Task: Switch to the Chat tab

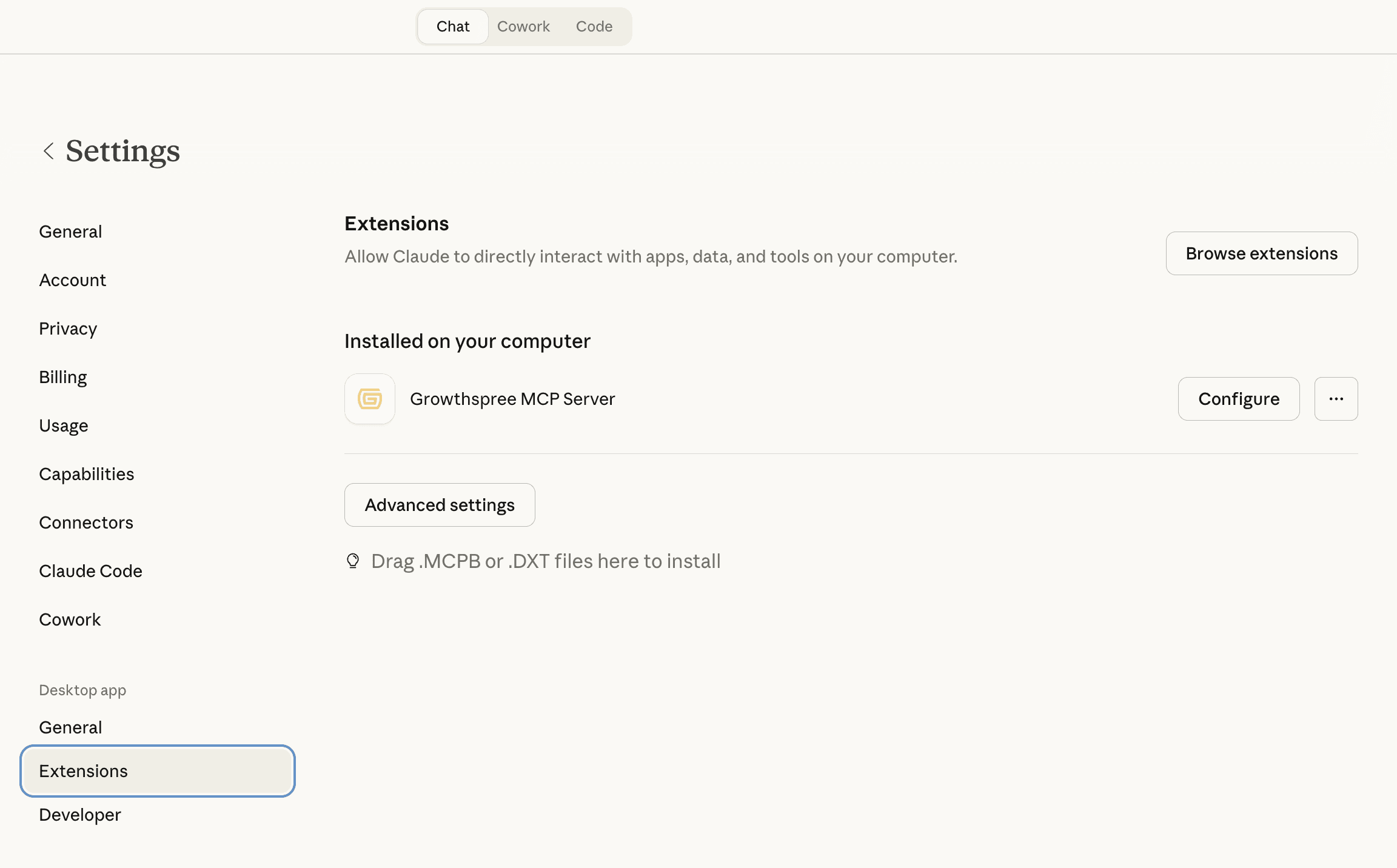Action: coord(453,27)
